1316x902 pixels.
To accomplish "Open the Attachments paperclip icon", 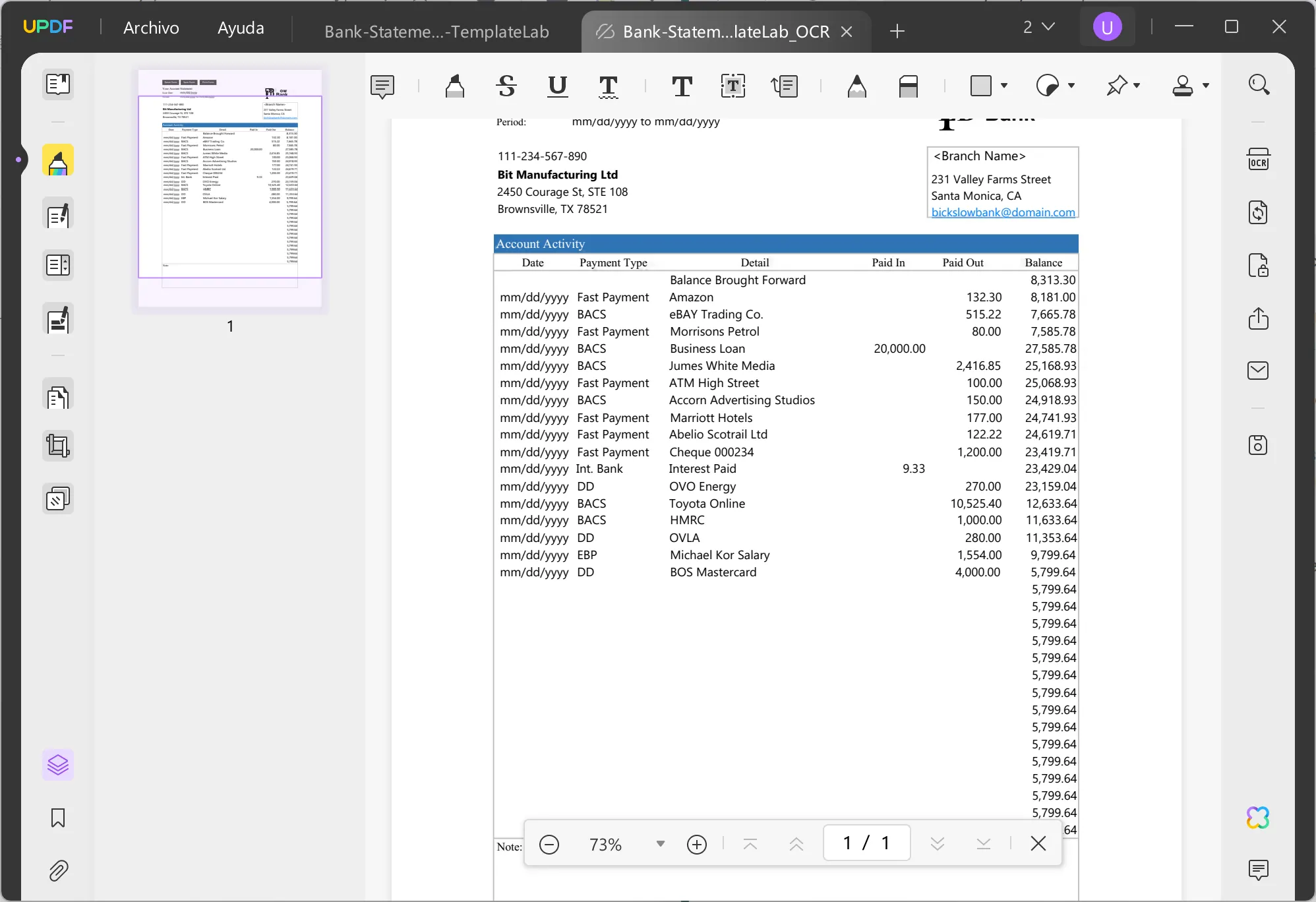I will (58, 871).
